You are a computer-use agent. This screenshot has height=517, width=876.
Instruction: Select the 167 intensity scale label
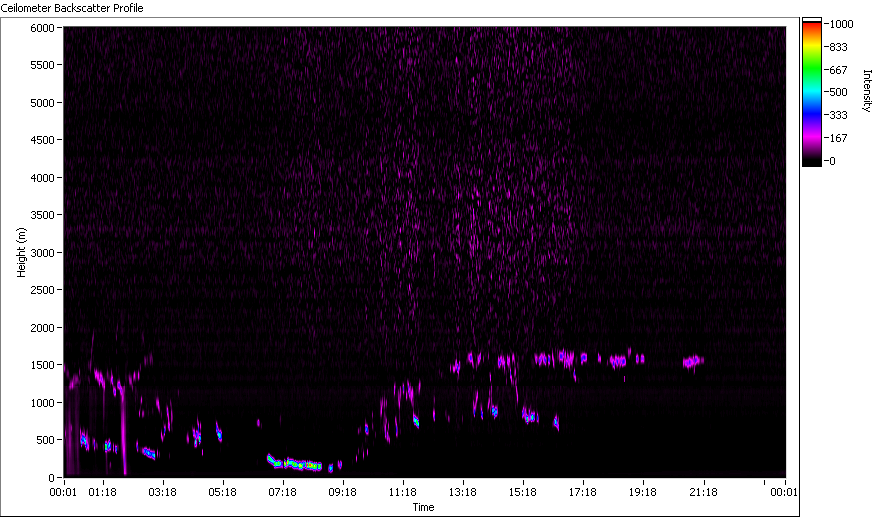[839, 138]
